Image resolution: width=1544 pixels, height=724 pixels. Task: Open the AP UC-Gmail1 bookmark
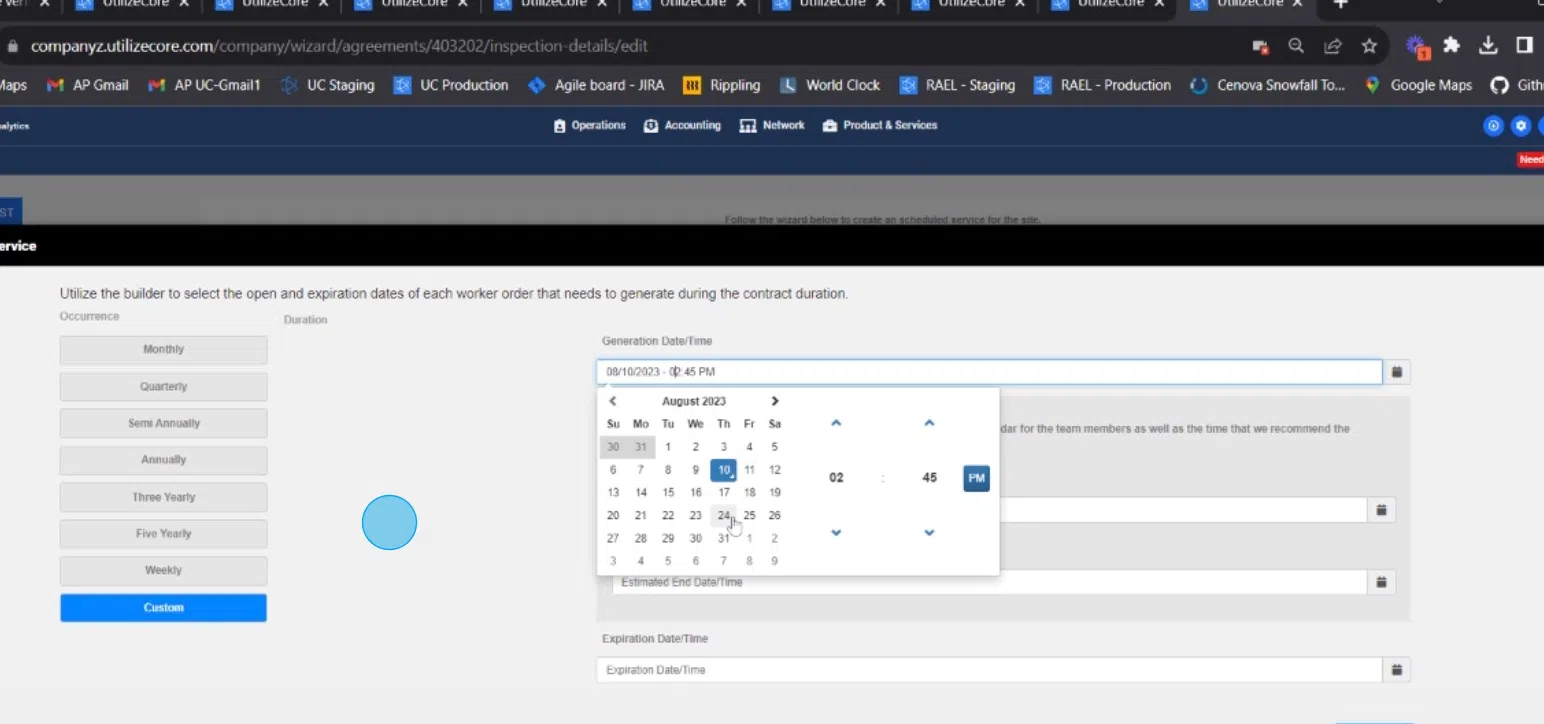point(204,85)
